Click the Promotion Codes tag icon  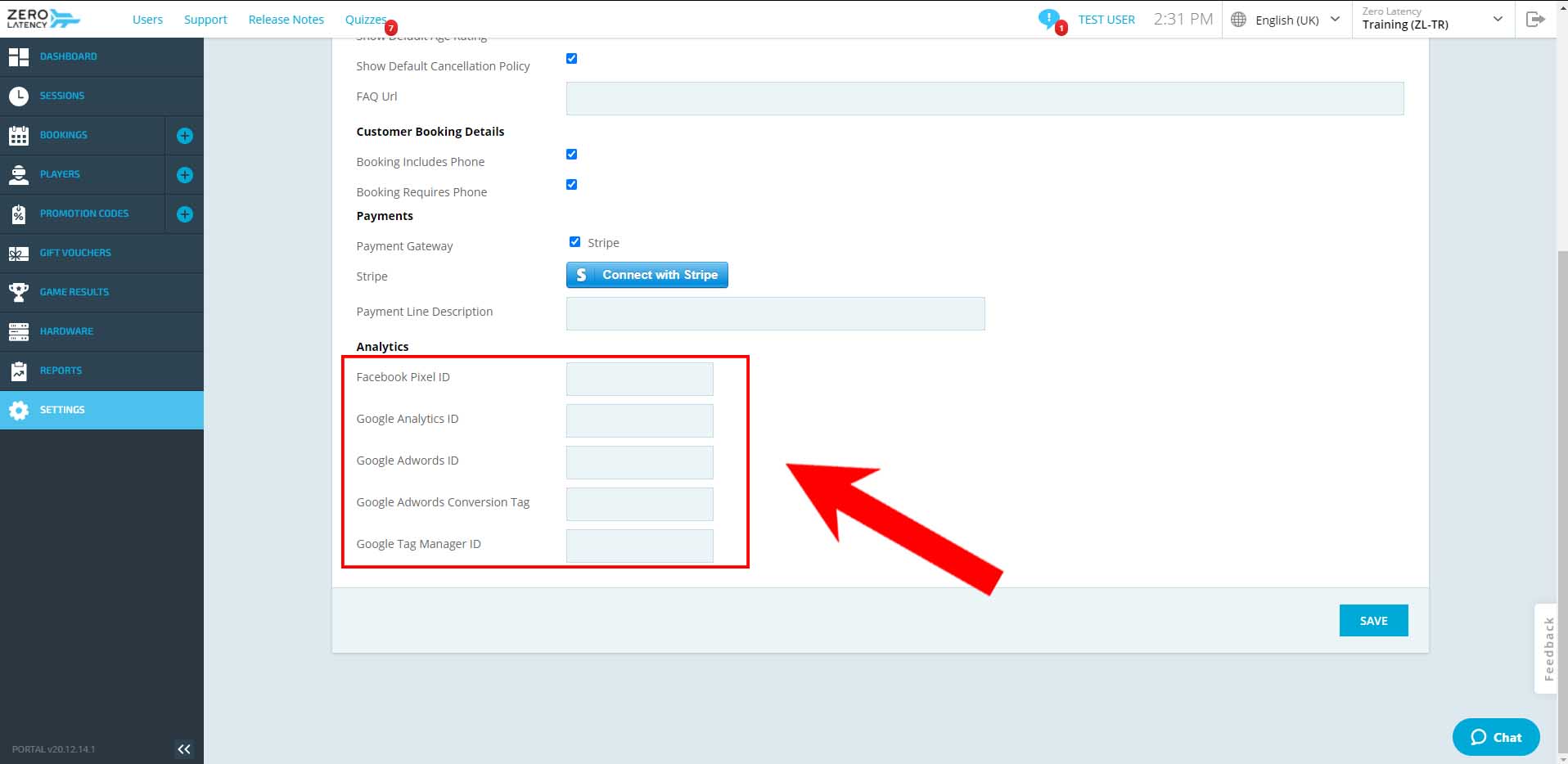(19, 213)
